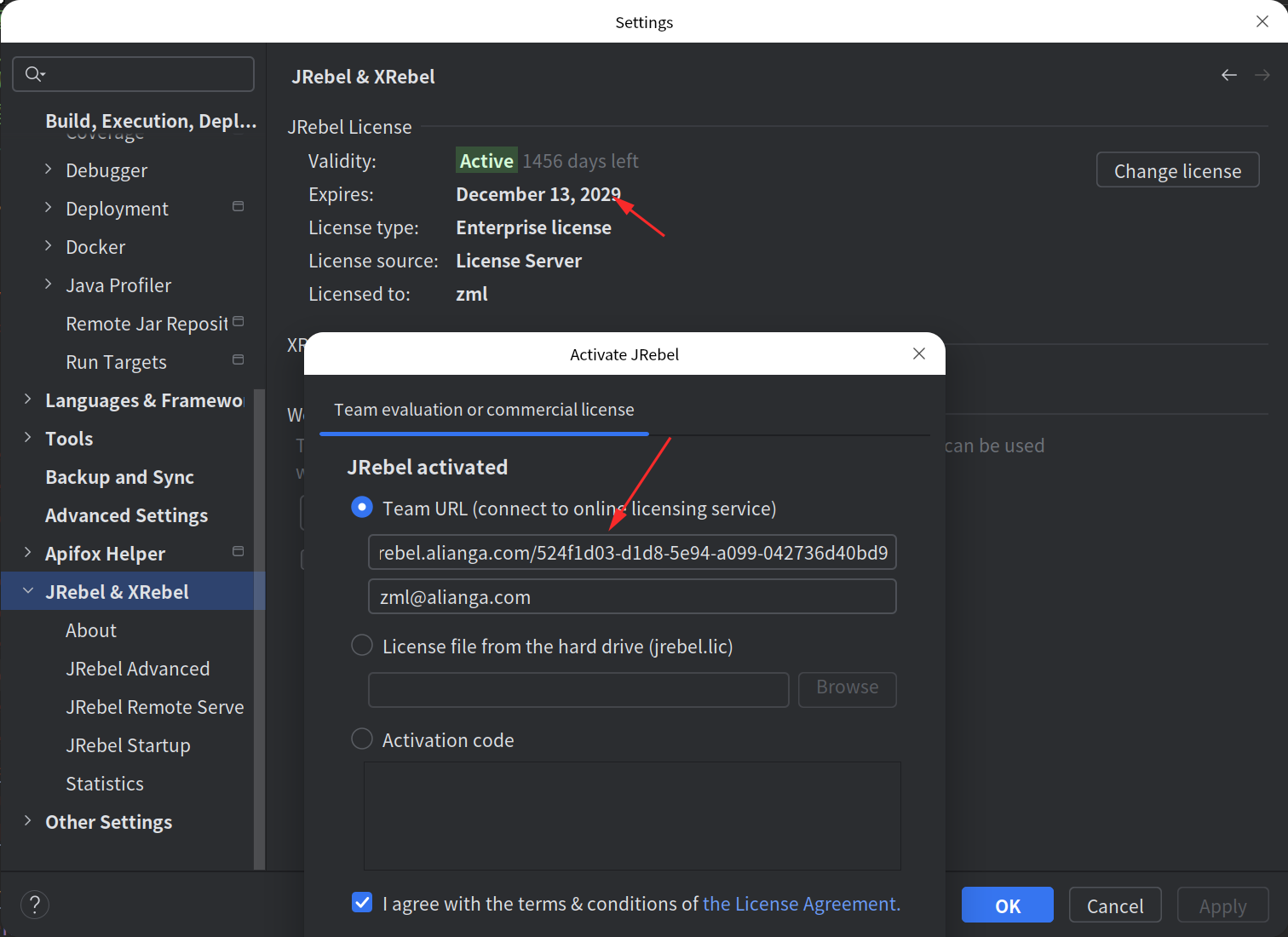Uncheck the License Agreement terms checkbox
Screen dimensions: 1288x937
tap(362, 903)
